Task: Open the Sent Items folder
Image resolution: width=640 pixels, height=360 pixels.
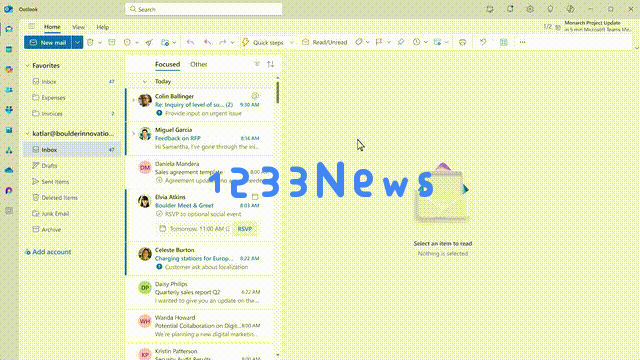Action: click(x=72, y=182)
